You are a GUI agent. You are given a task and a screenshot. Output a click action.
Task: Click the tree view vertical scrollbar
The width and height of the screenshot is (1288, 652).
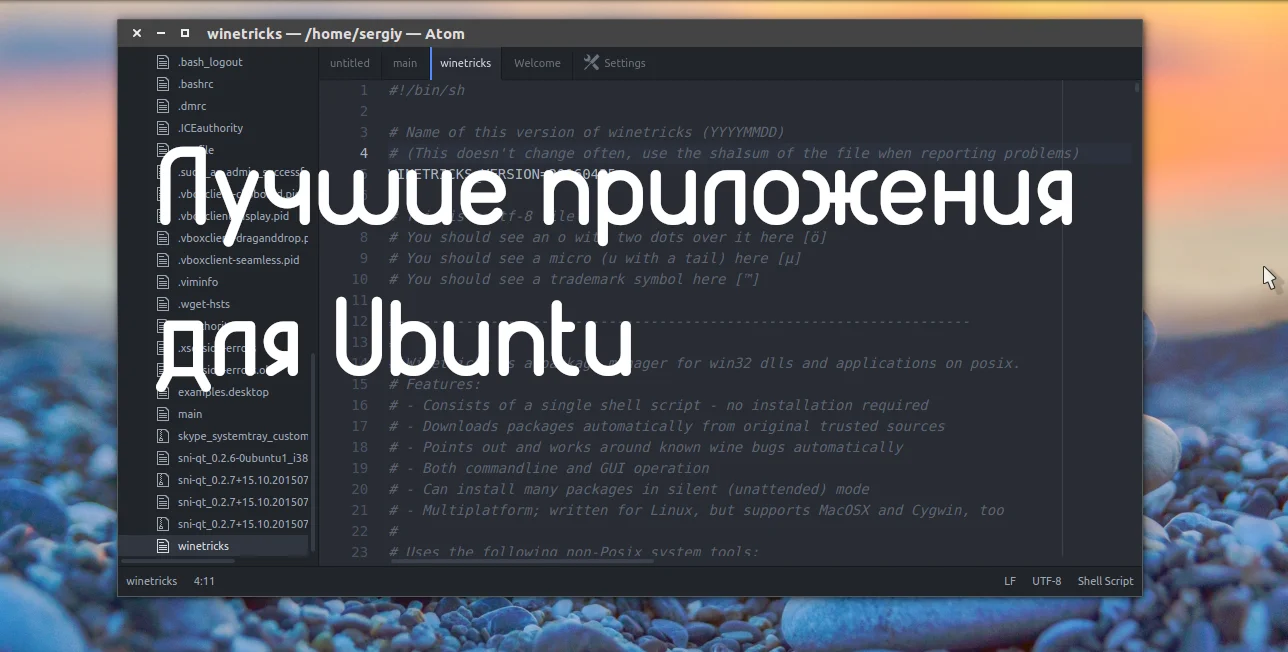coord(314,452)
